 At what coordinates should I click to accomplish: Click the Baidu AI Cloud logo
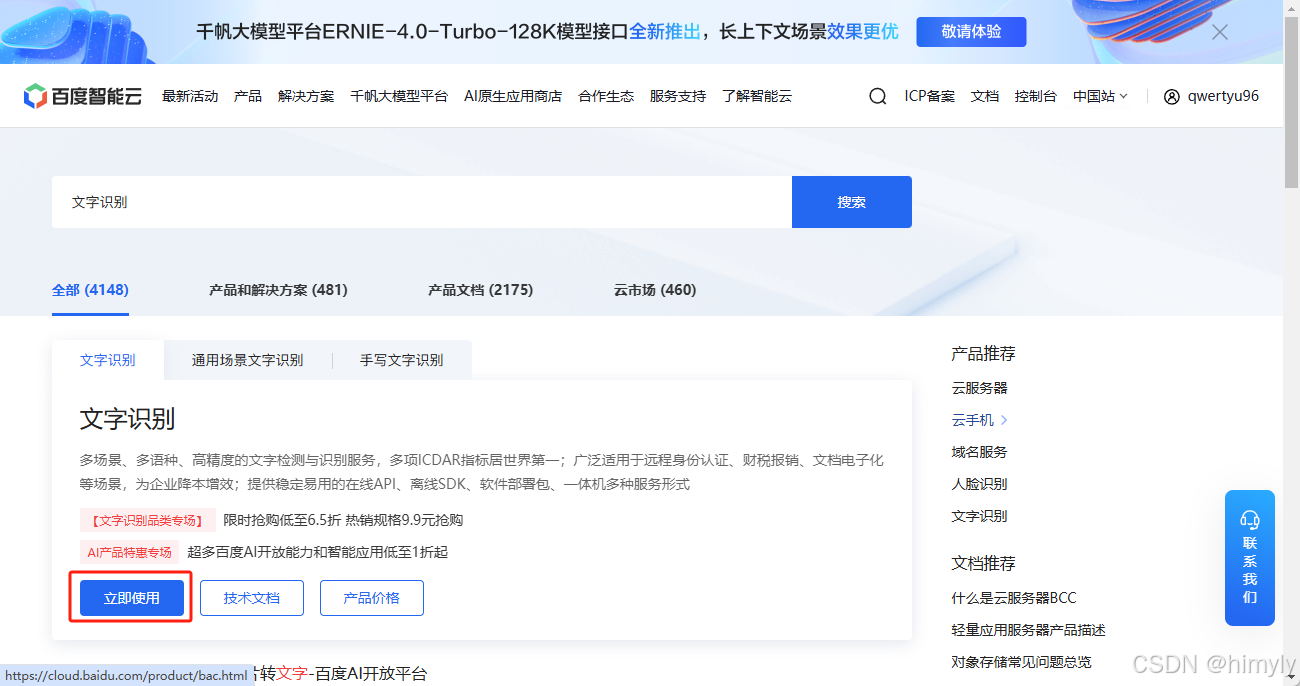[x=83, y=96]
